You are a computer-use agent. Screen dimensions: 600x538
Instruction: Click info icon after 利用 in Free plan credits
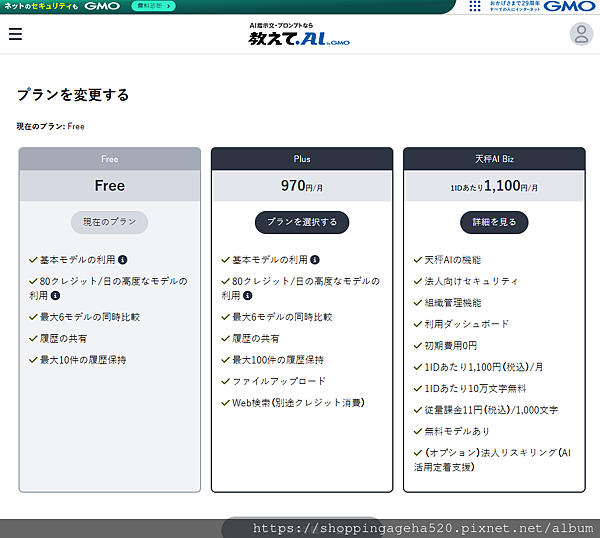[55, 295]
